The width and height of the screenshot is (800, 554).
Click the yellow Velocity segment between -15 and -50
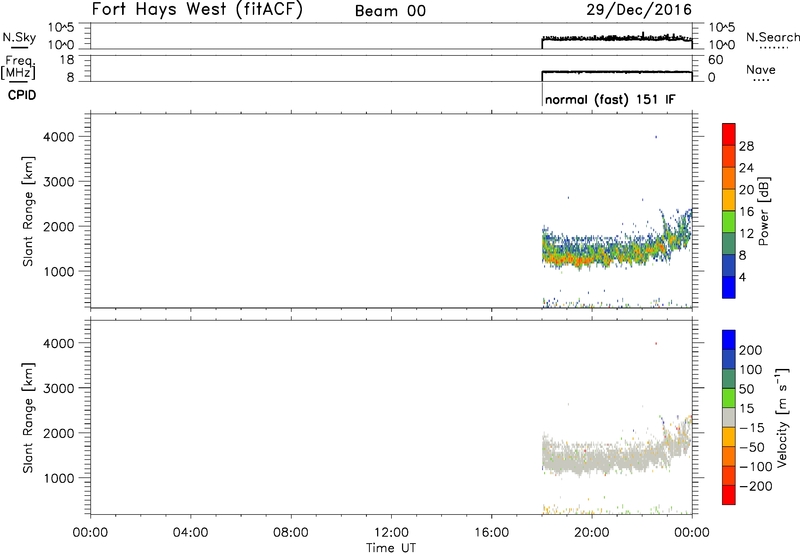pyautogui.click(x=729, y=437)
